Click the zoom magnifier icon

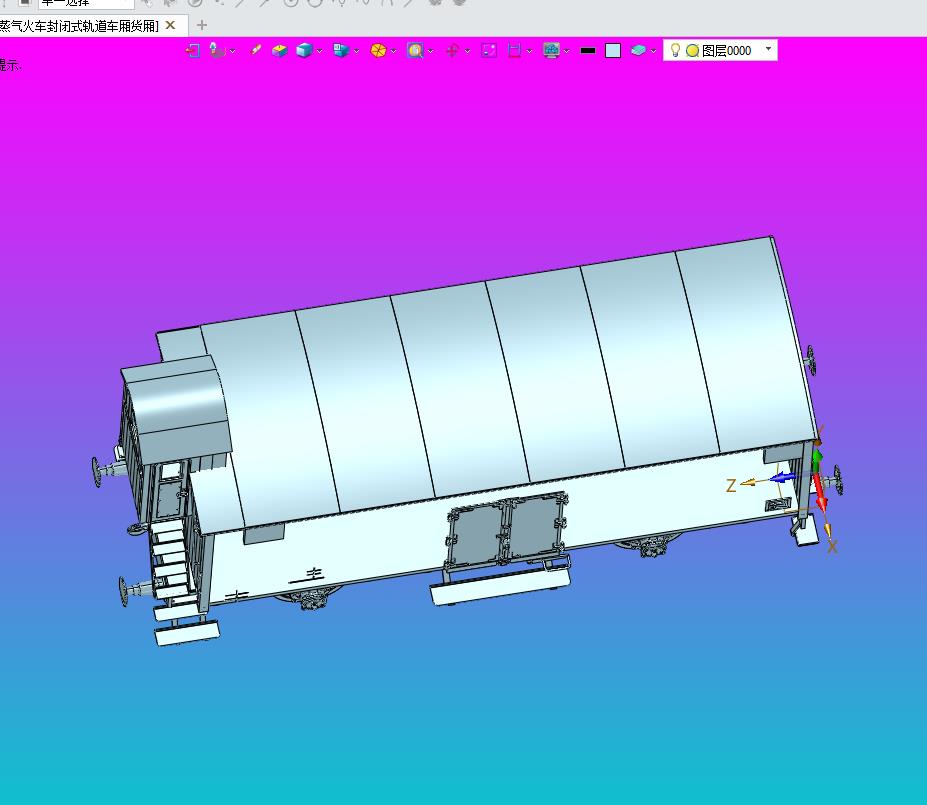click(415, 51)
